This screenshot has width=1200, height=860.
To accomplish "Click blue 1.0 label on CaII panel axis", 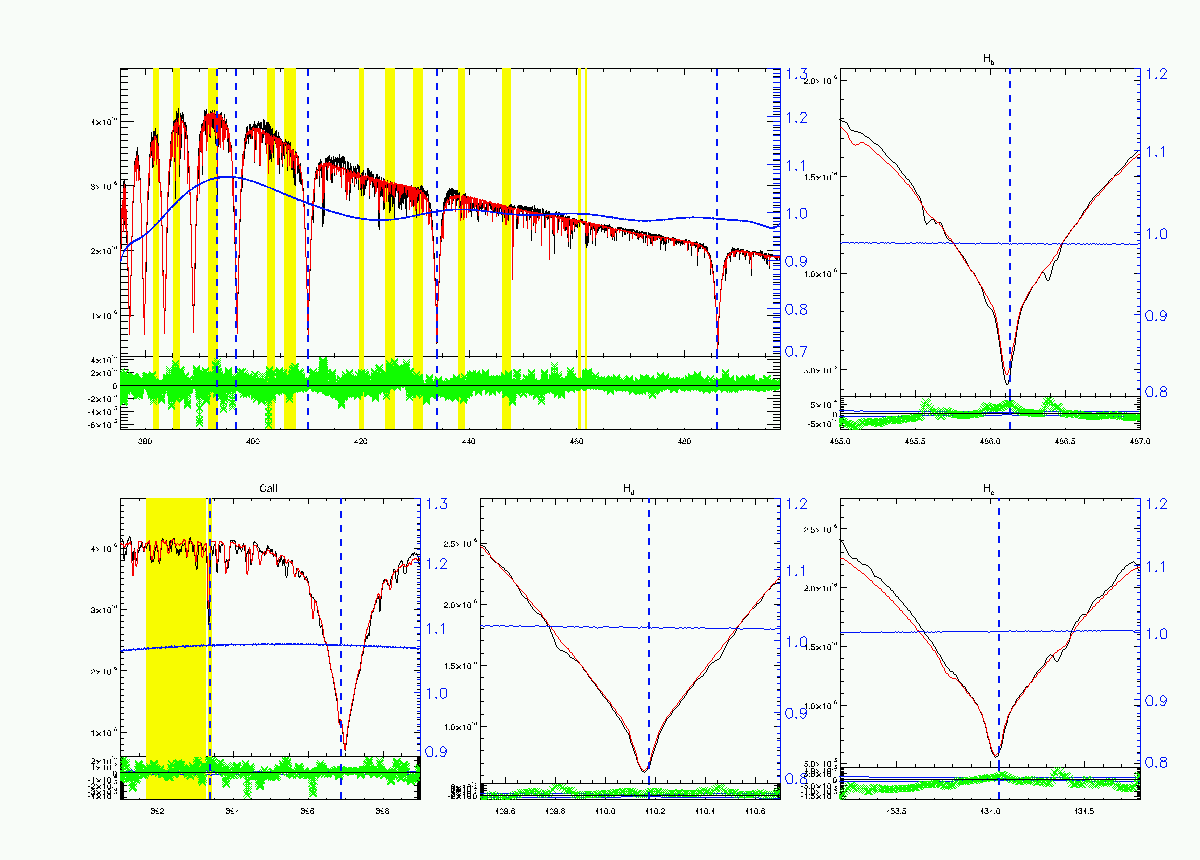I will pyautogui.click(x=438, y=693).
